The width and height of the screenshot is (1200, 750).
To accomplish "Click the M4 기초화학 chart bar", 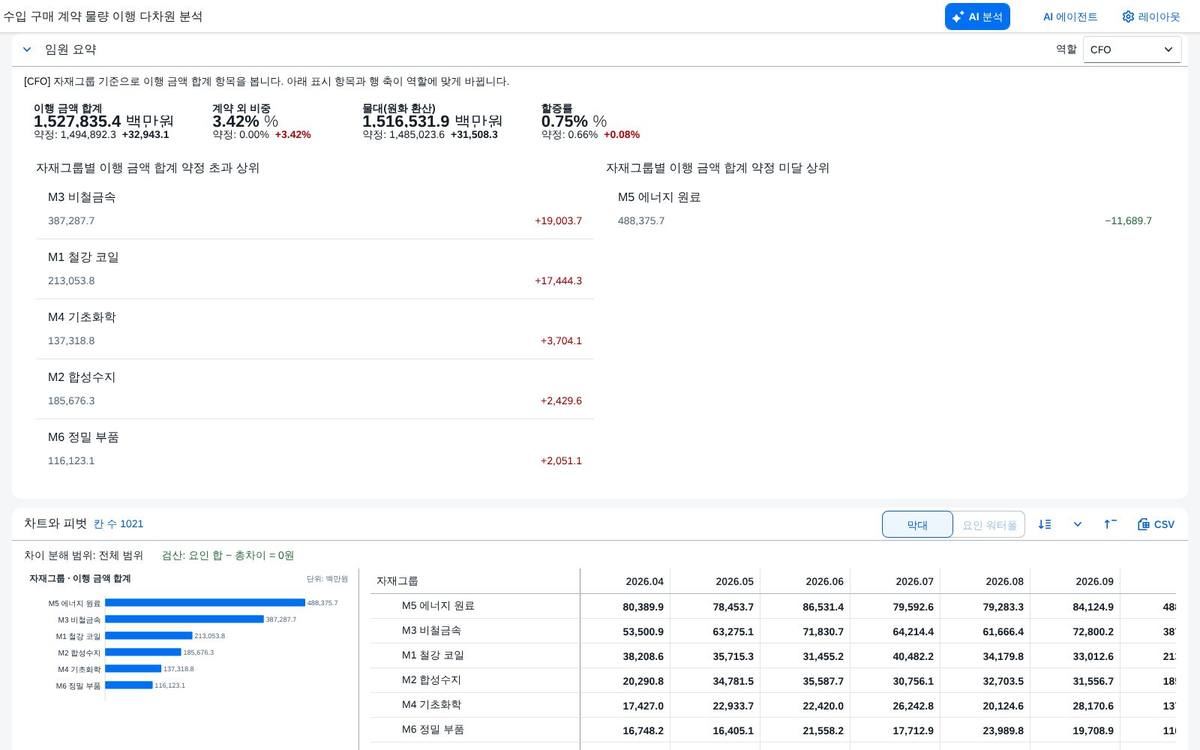I will 133,668.
